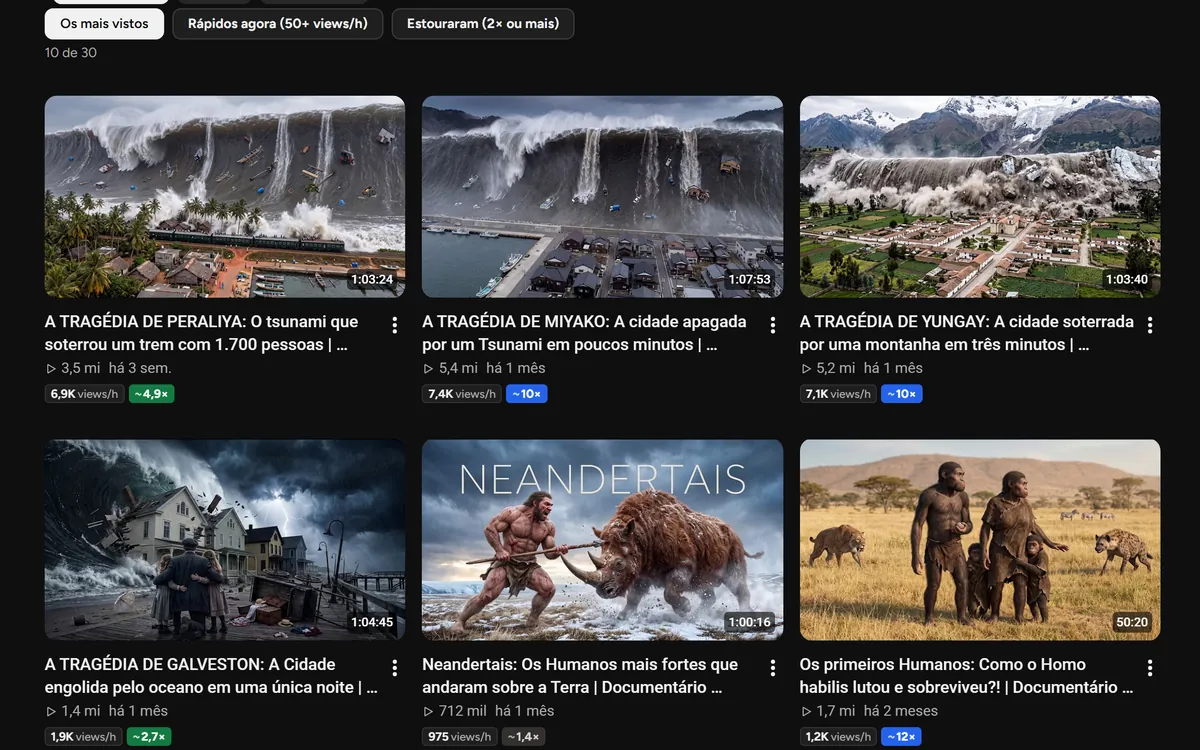Open options menu for the Peraliya video
Screen dimensions: 1200x750
click(x=395, y=325)
